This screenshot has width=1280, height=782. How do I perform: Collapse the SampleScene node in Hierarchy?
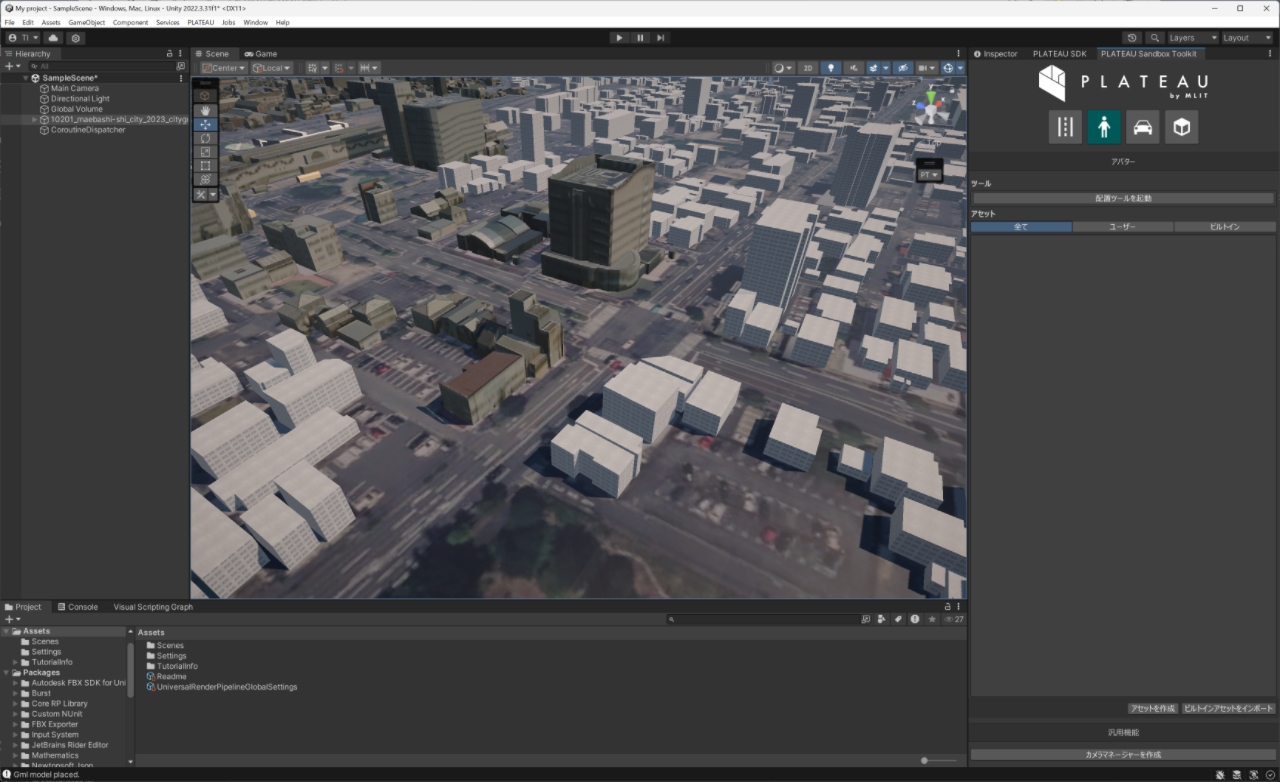(x=26, y=78)
